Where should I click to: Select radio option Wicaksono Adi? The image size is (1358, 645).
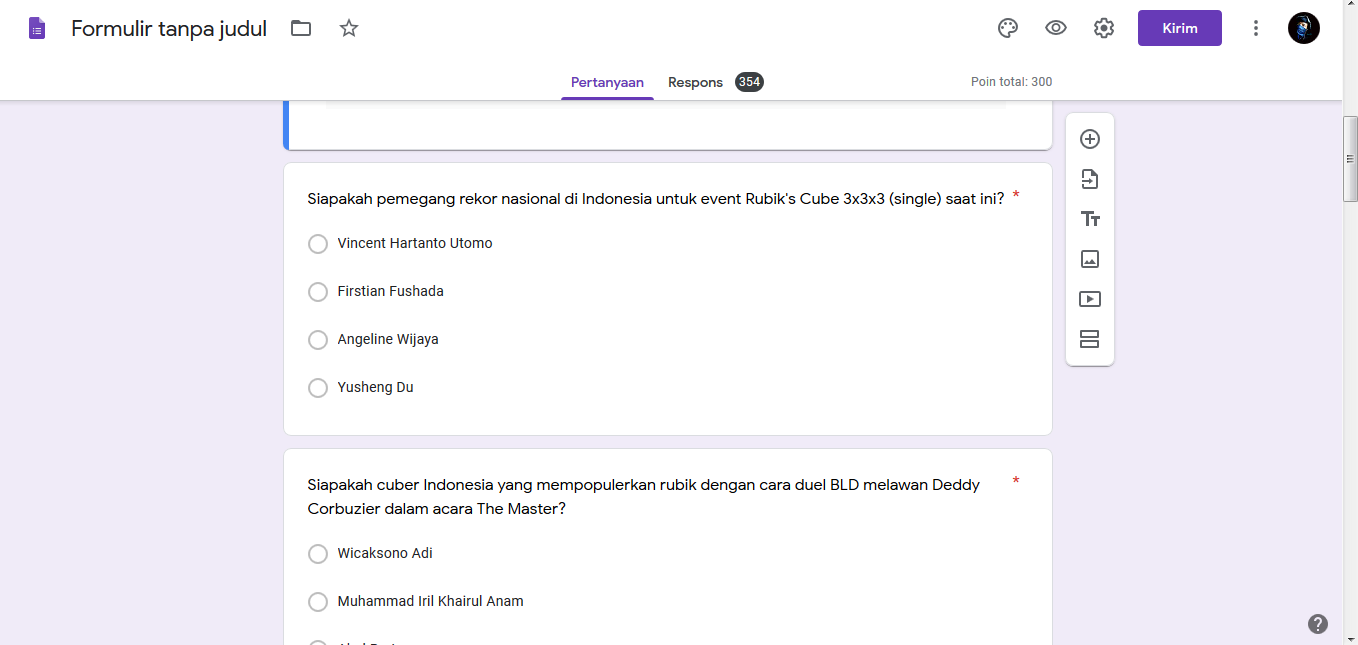(x=318, y=554)
